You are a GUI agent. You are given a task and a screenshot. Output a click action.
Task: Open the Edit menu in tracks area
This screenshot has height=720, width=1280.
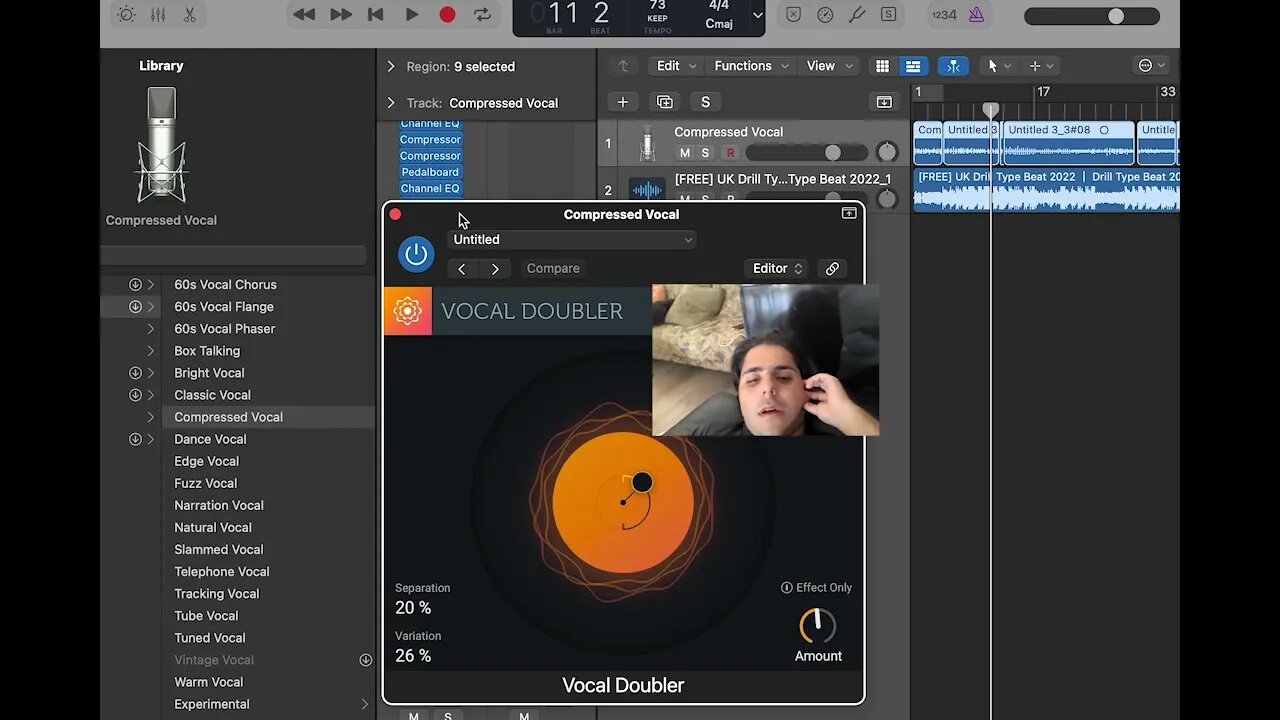[x=674, y=66]
